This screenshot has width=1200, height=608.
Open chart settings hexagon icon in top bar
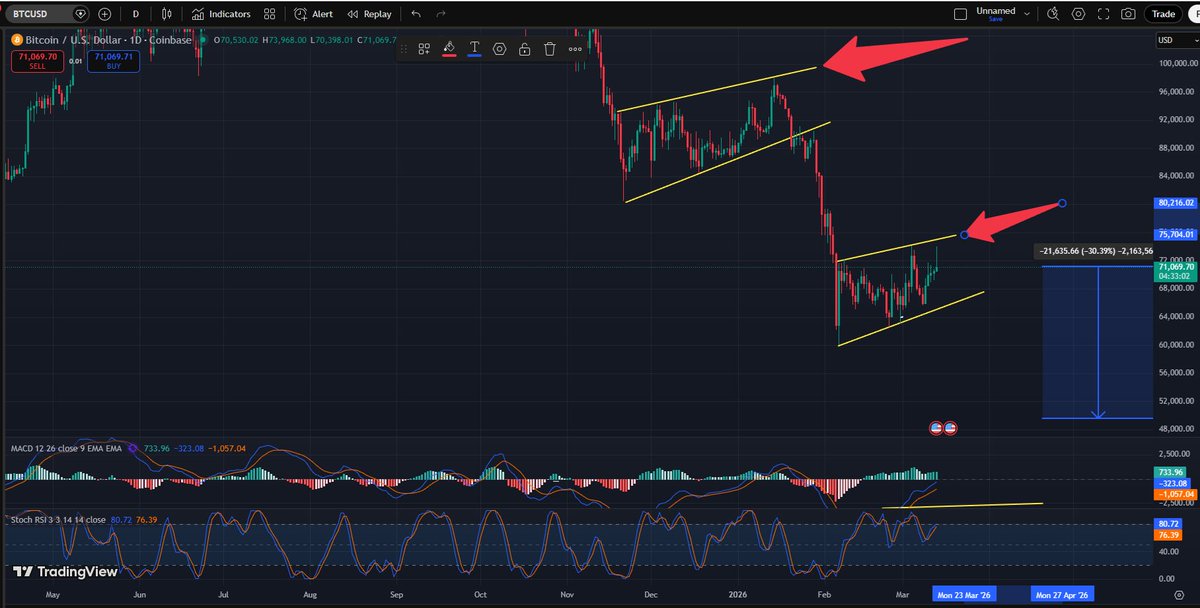[1078, 14]
